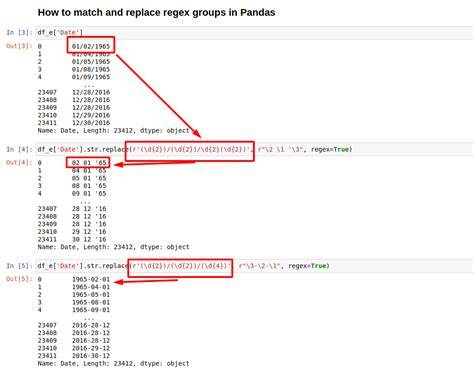Click the value "1965-04-01"
This screenshot has height=380, width=474.
click(91, 287)
